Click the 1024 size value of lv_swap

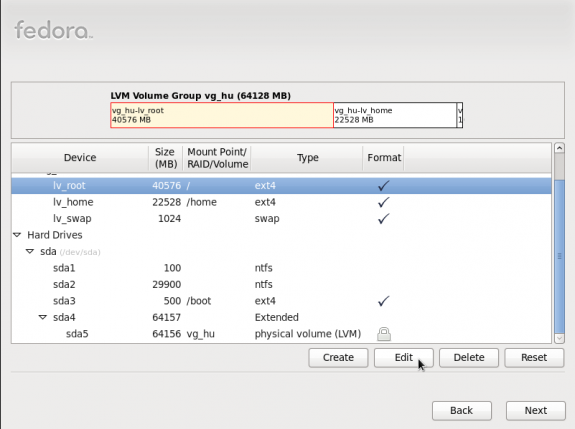pyautogui.click(x=169, y=219)
